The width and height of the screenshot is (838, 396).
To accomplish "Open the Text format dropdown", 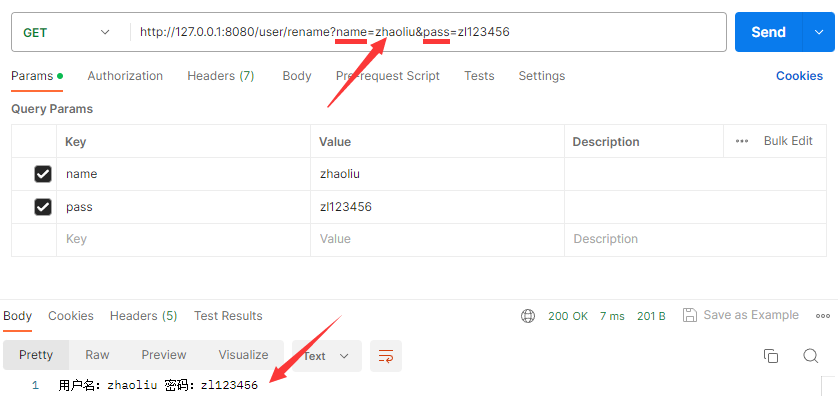I will [x=327, y=356].
